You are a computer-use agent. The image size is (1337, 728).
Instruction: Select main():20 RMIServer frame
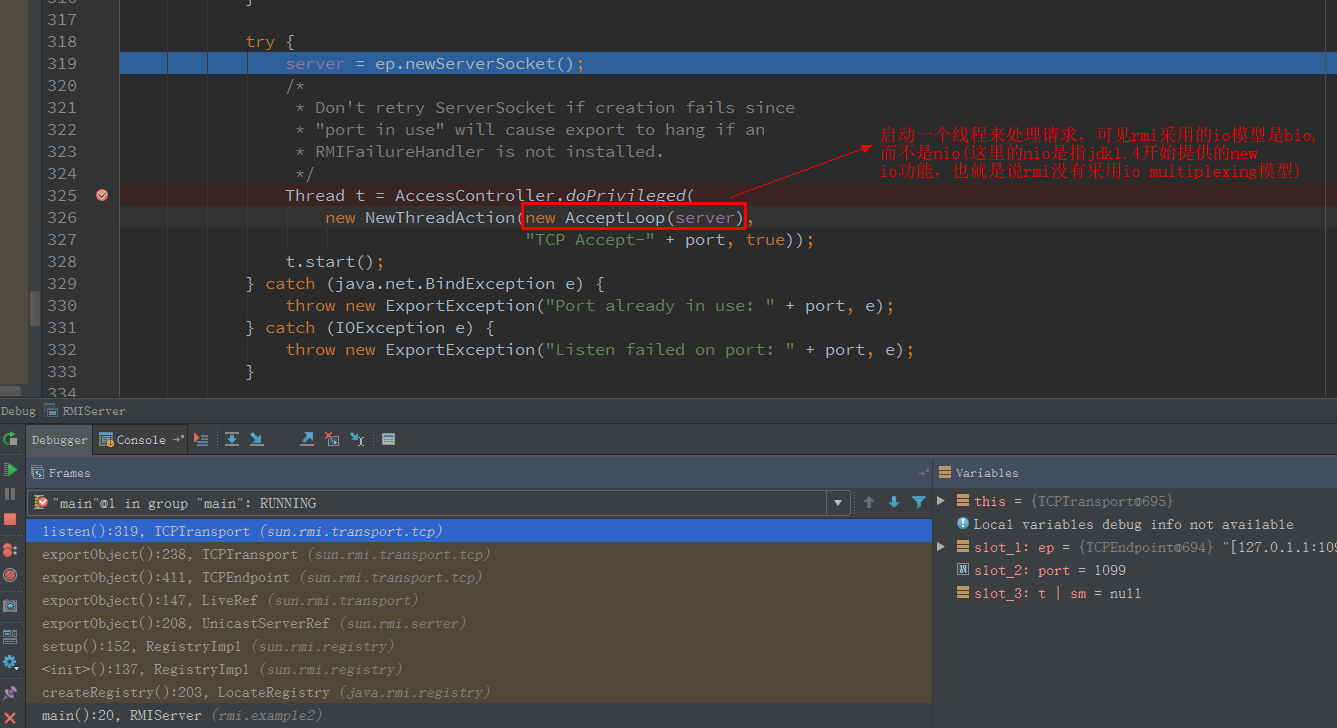tap(479, 715)
